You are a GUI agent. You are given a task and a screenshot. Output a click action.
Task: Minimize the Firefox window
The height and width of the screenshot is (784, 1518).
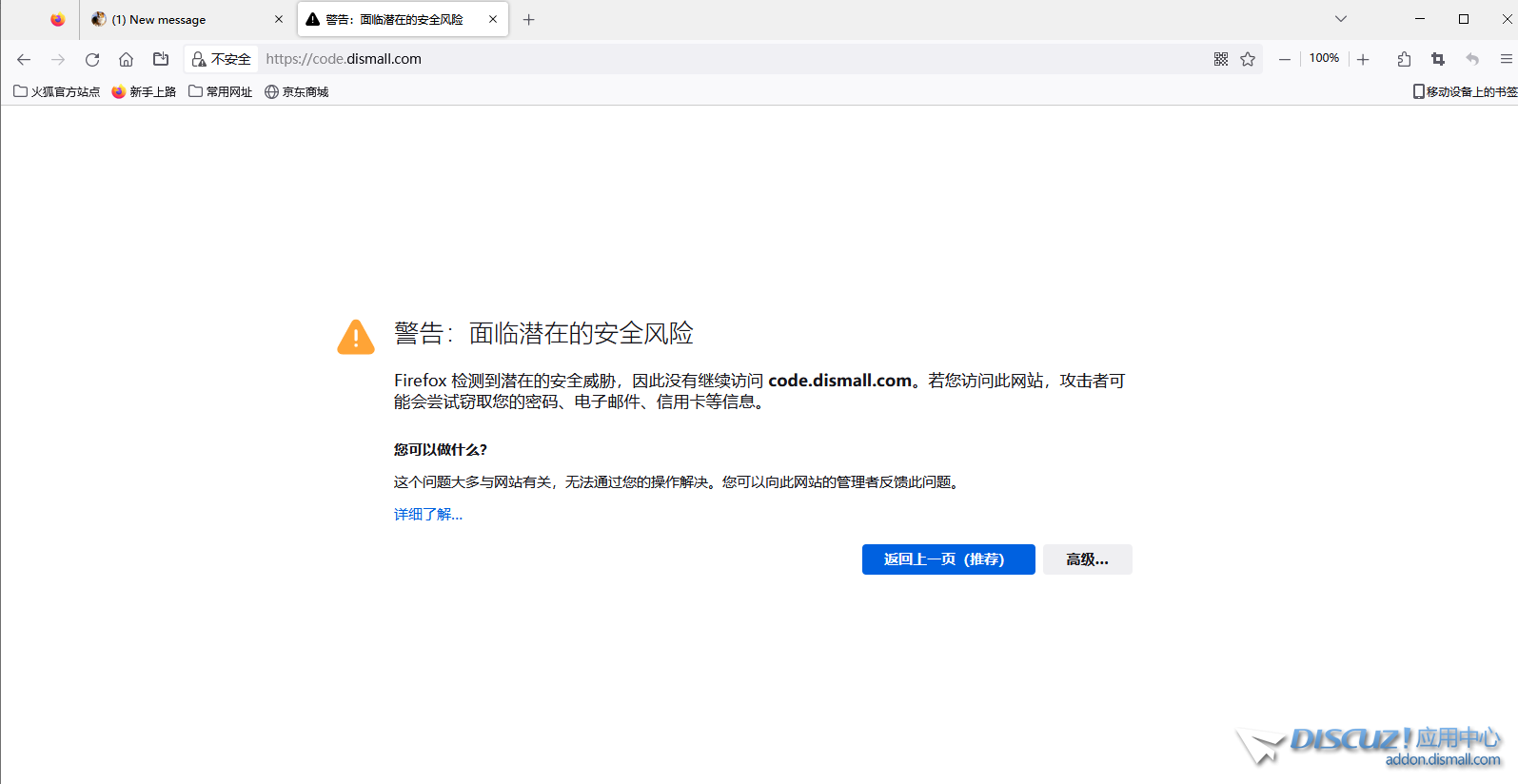(1420, 19)
